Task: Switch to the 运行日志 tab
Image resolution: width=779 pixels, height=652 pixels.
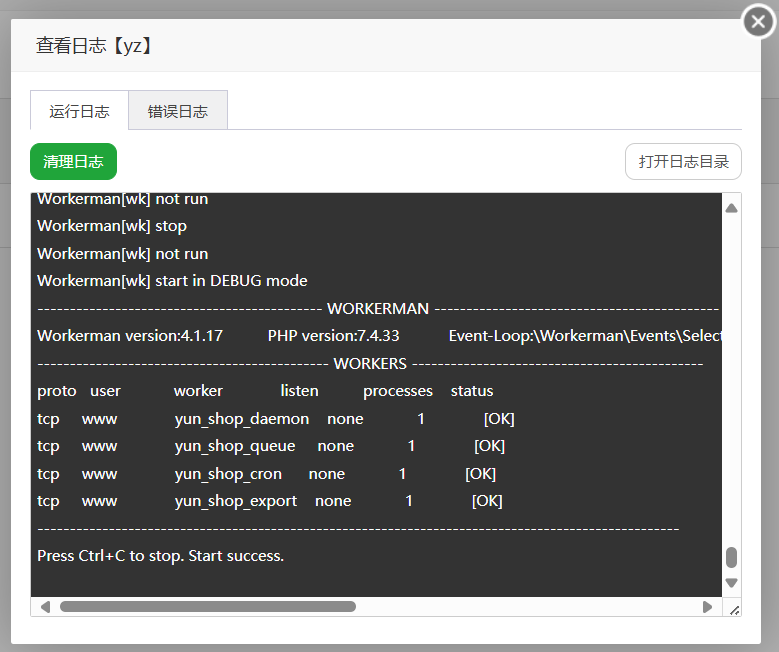Action: 80,111
